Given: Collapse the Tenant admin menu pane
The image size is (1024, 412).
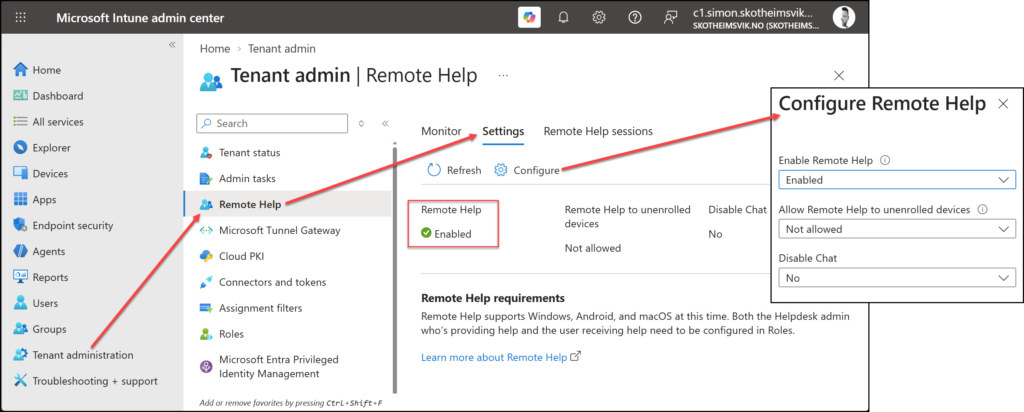Looking at the screenshot, I should 385,123.
